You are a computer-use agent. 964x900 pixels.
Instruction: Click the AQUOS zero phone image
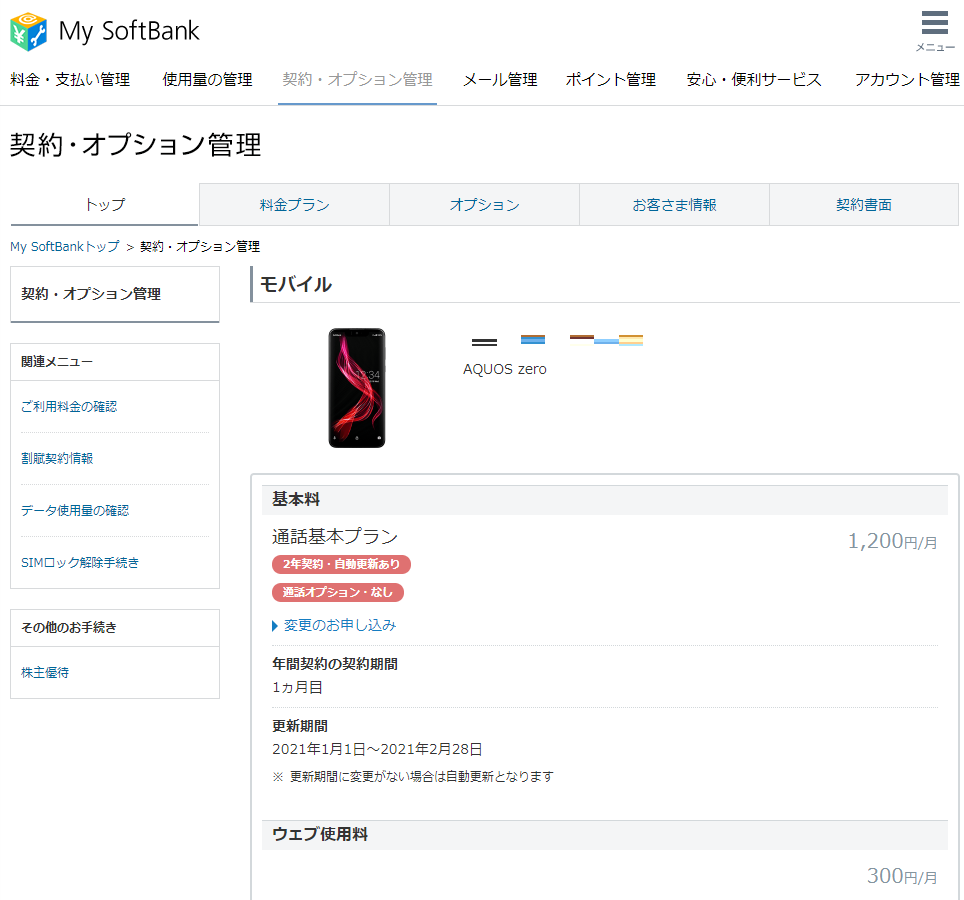[357, 388]
